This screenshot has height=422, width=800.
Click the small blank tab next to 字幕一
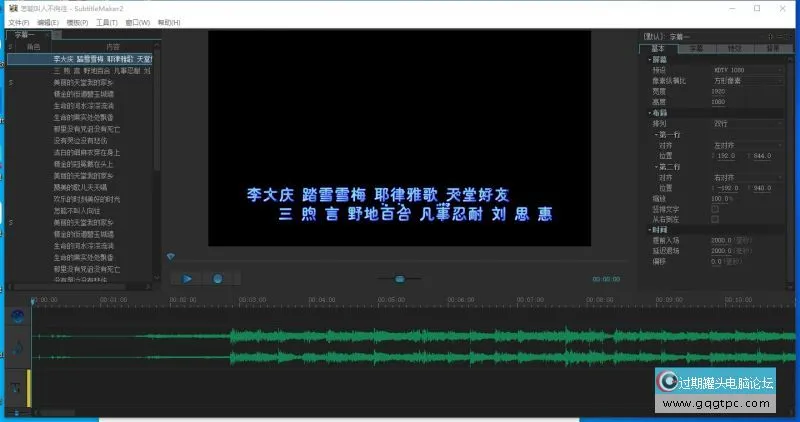point(57,35)
